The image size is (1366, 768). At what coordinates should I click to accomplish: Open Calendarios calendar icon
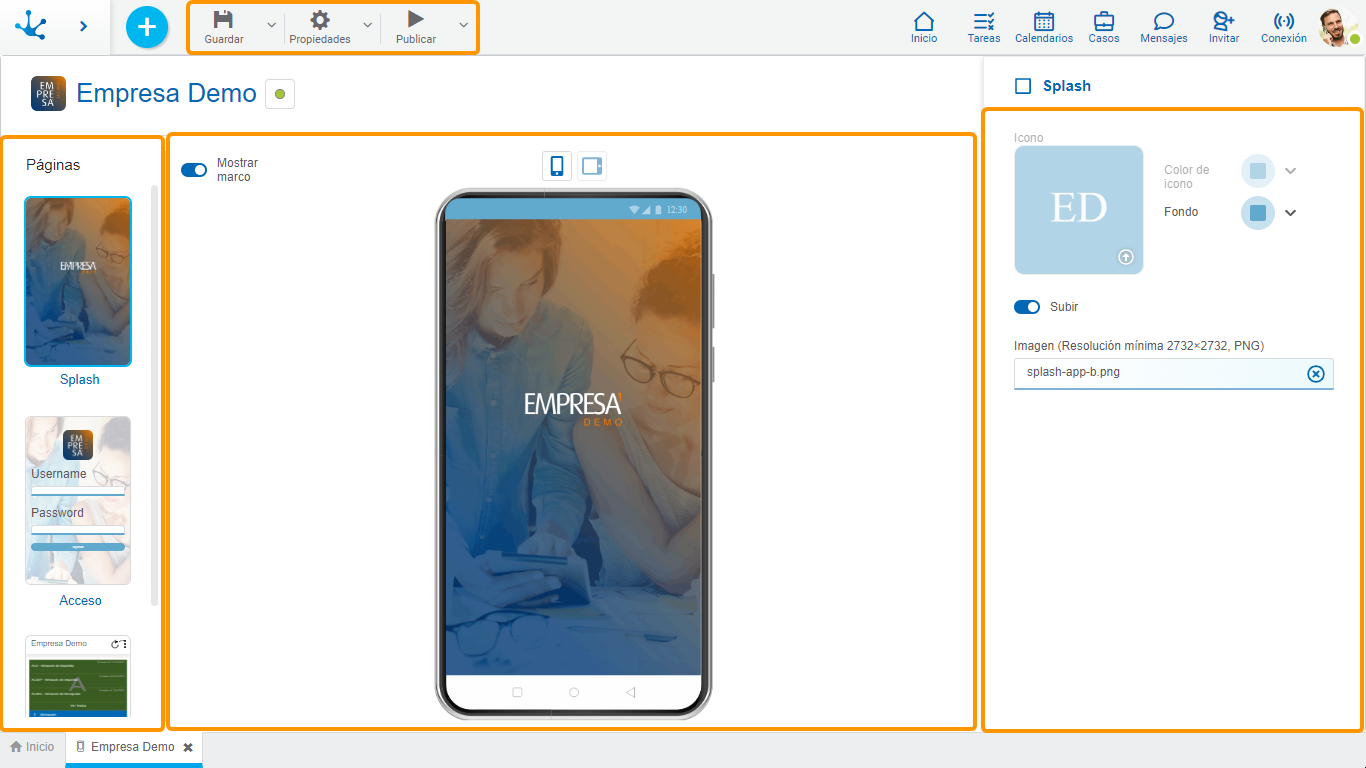1044,21
